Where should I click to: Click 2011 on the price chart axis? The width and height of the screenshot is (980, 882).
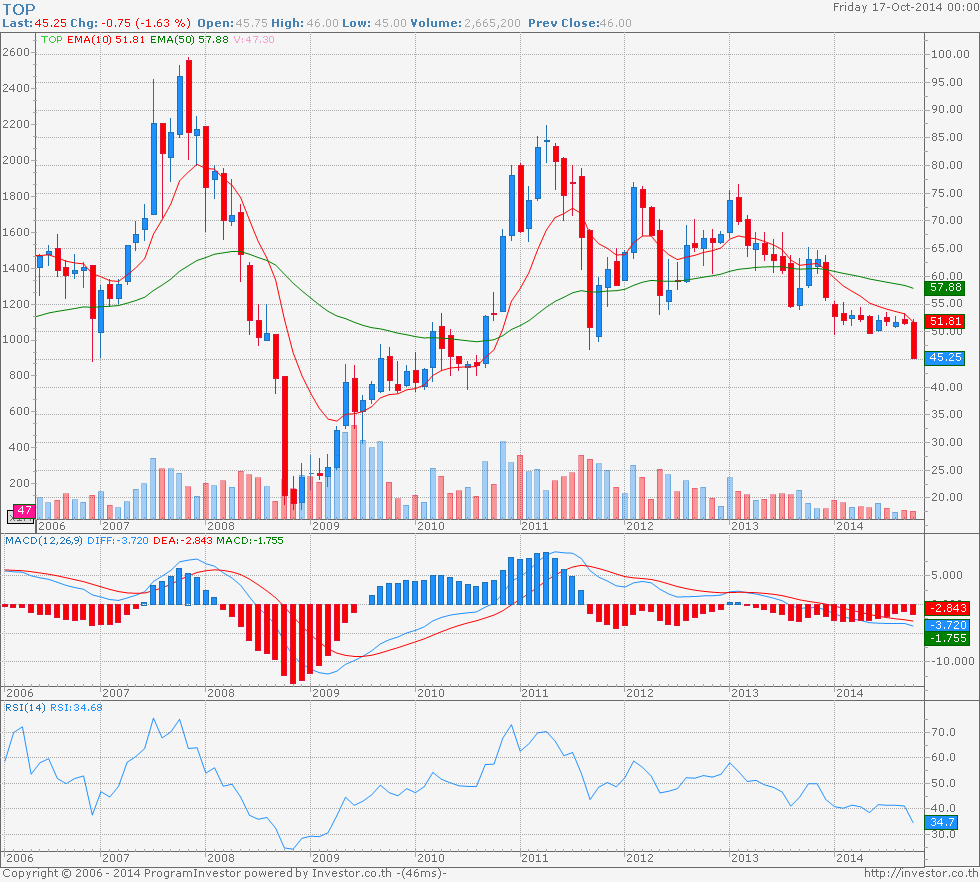click(535, 526)
